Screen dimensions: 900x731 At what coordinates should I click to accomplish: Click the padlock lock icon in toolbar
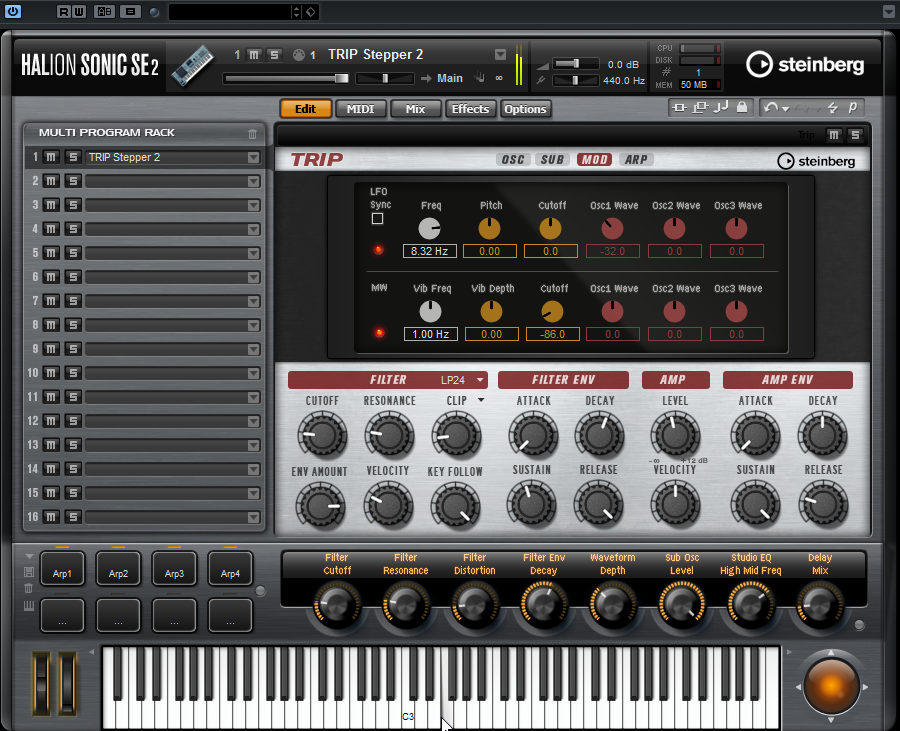coord(742,107)
